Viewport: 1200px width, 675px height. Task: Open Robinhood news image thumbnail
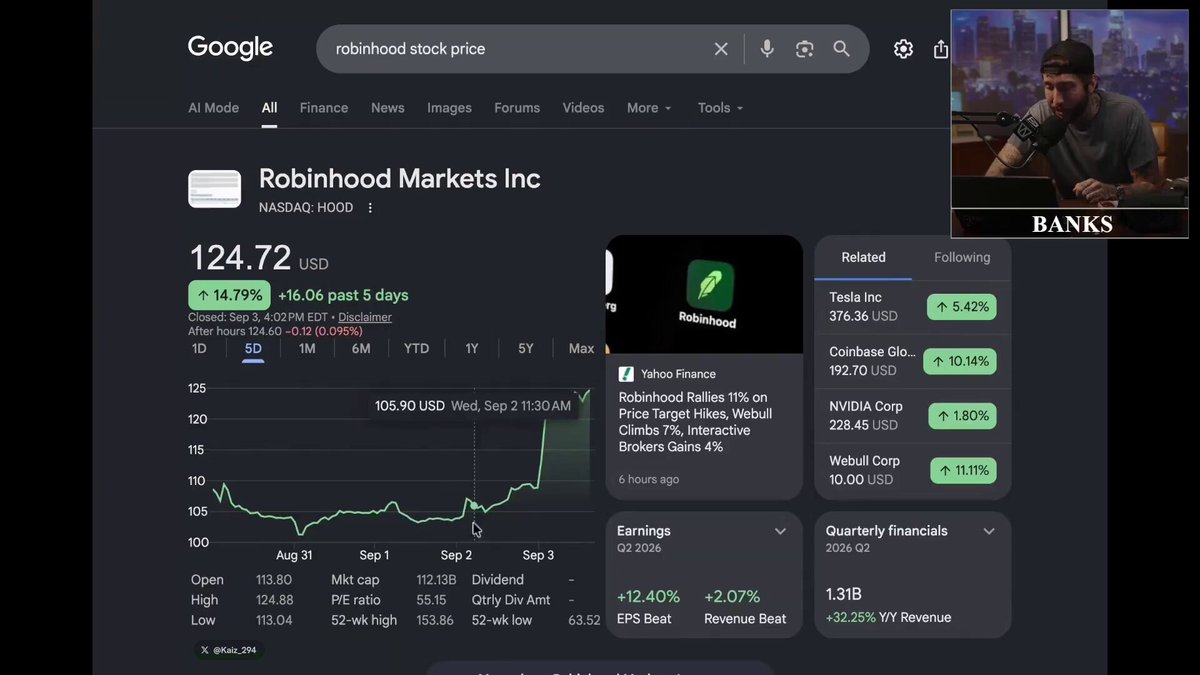coord(704,294)
